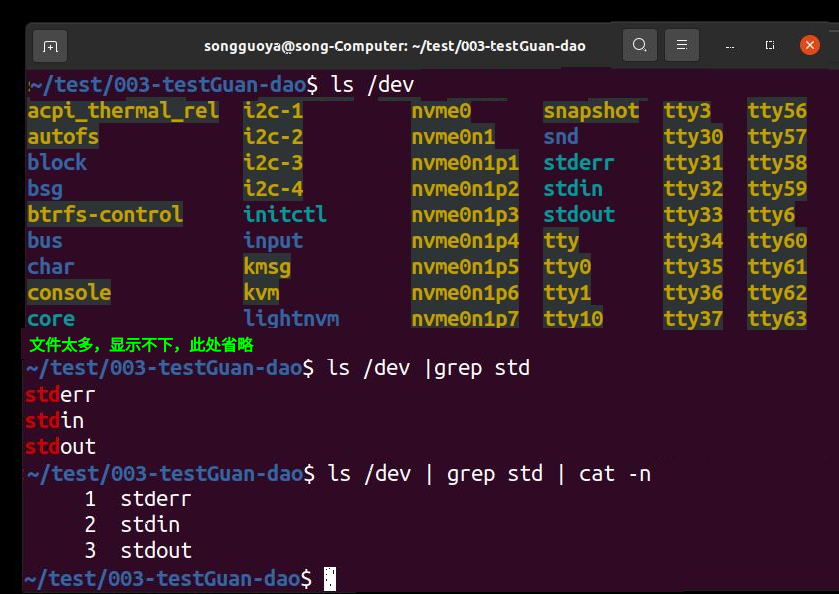Open the terminal search tool

(639, 45)
